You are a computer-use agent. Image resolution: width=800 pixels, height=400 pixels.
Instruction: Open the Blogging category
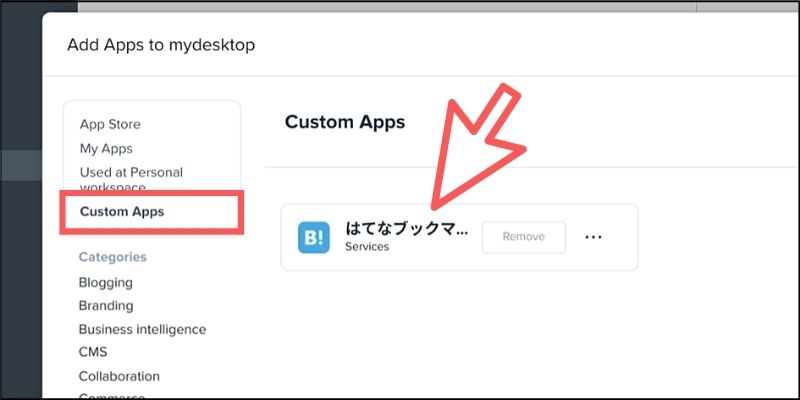pyautogui.click(x=106, y=283)
